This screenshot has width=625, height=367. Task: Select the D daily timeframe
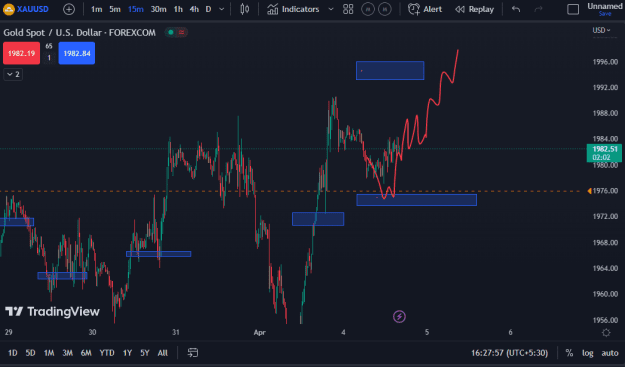(x=208, y=9)
